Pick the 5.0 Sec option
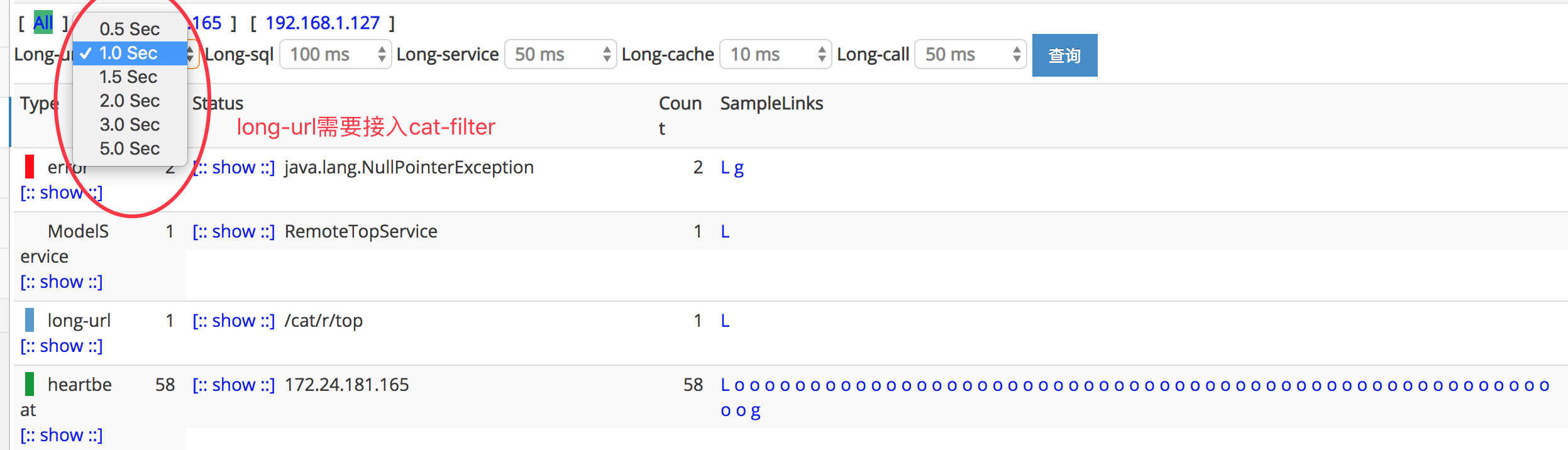This screenshot has width=1568, height=450. click(130, 148)
